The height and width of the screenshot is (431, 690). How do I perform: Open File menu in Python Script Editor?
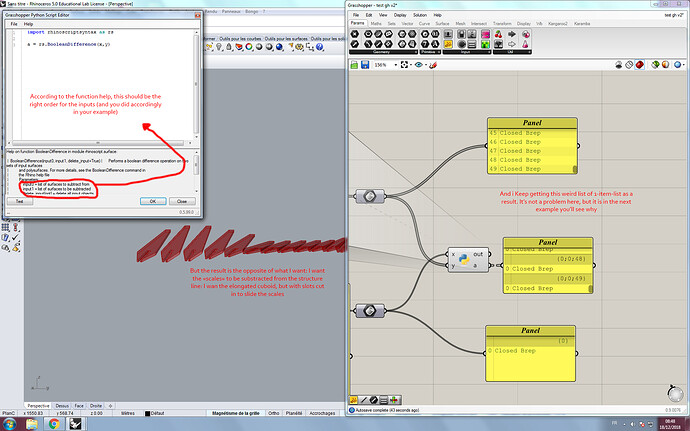pyautogui.click(x=14, y=24)
